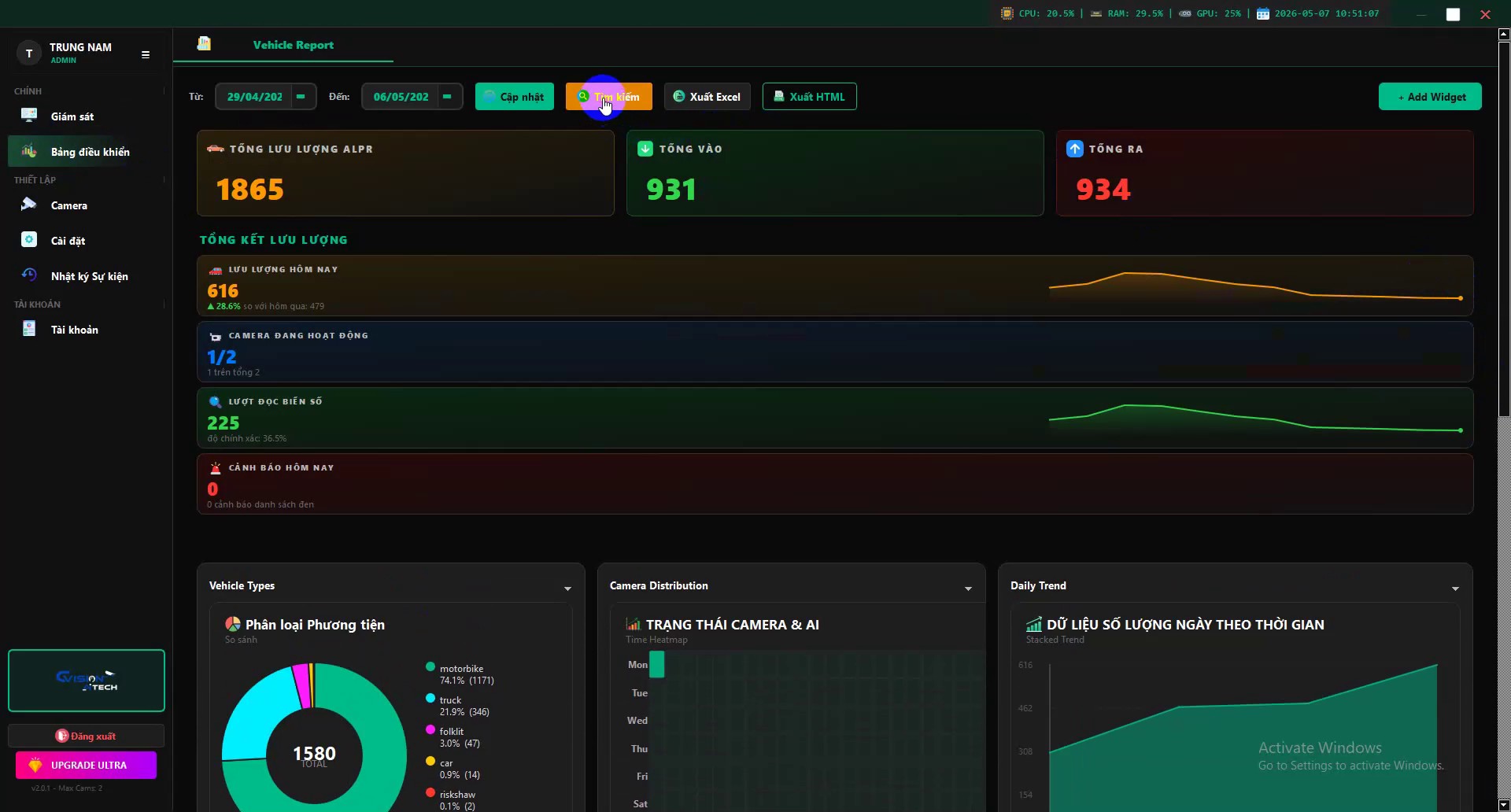This screenshot has width=1511, height=812.
Task: Click the camera icon in Camera đang hoạt động
Action: pos(216,336)
